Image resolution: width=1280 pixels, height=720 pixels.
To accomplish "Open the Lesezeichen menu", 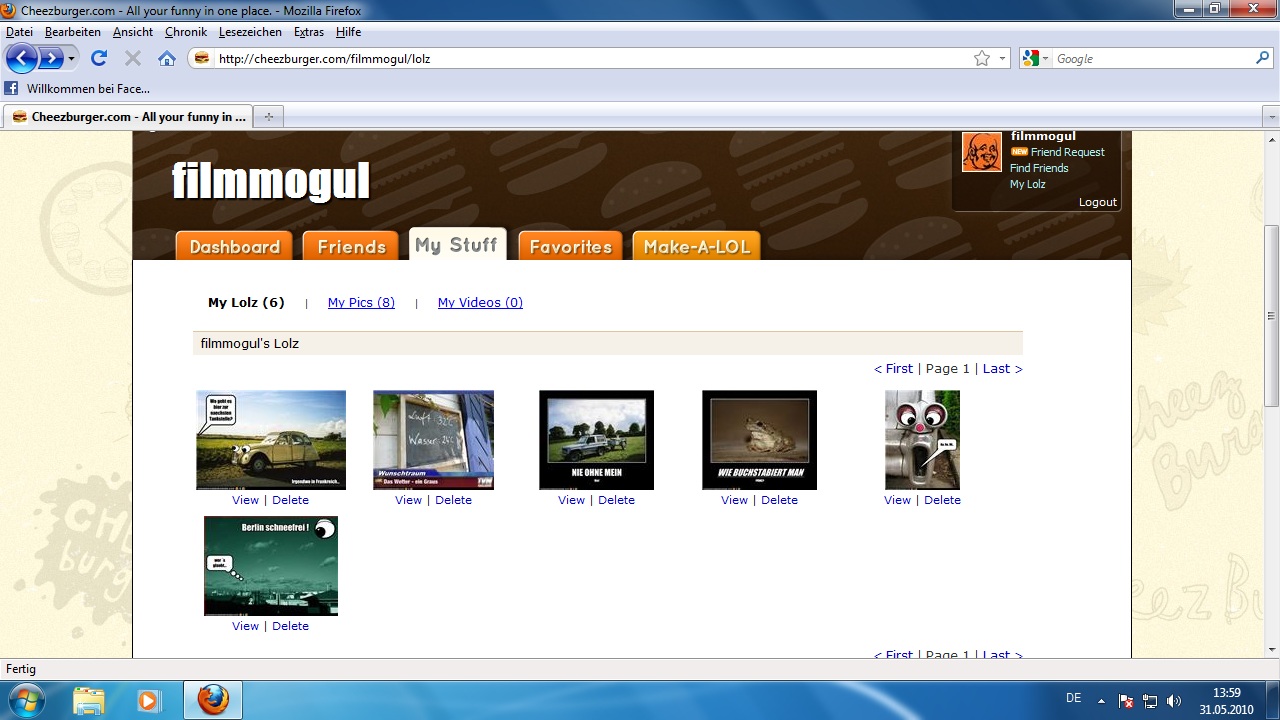I will [252, 32].
